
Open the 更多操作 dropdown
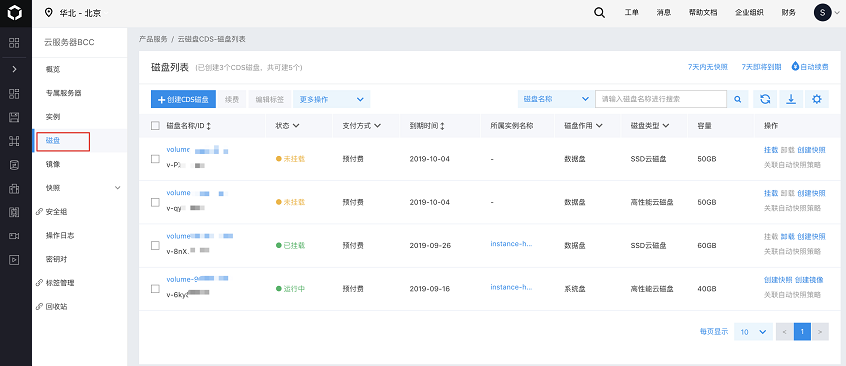331,99
